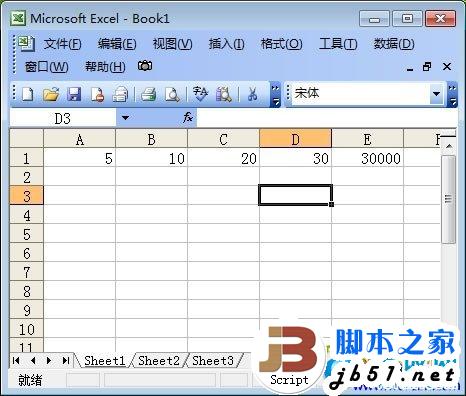Click the New workbook icon
This screenshot has width=466, height=396.
pyautogui.click(x=27, y=94)
